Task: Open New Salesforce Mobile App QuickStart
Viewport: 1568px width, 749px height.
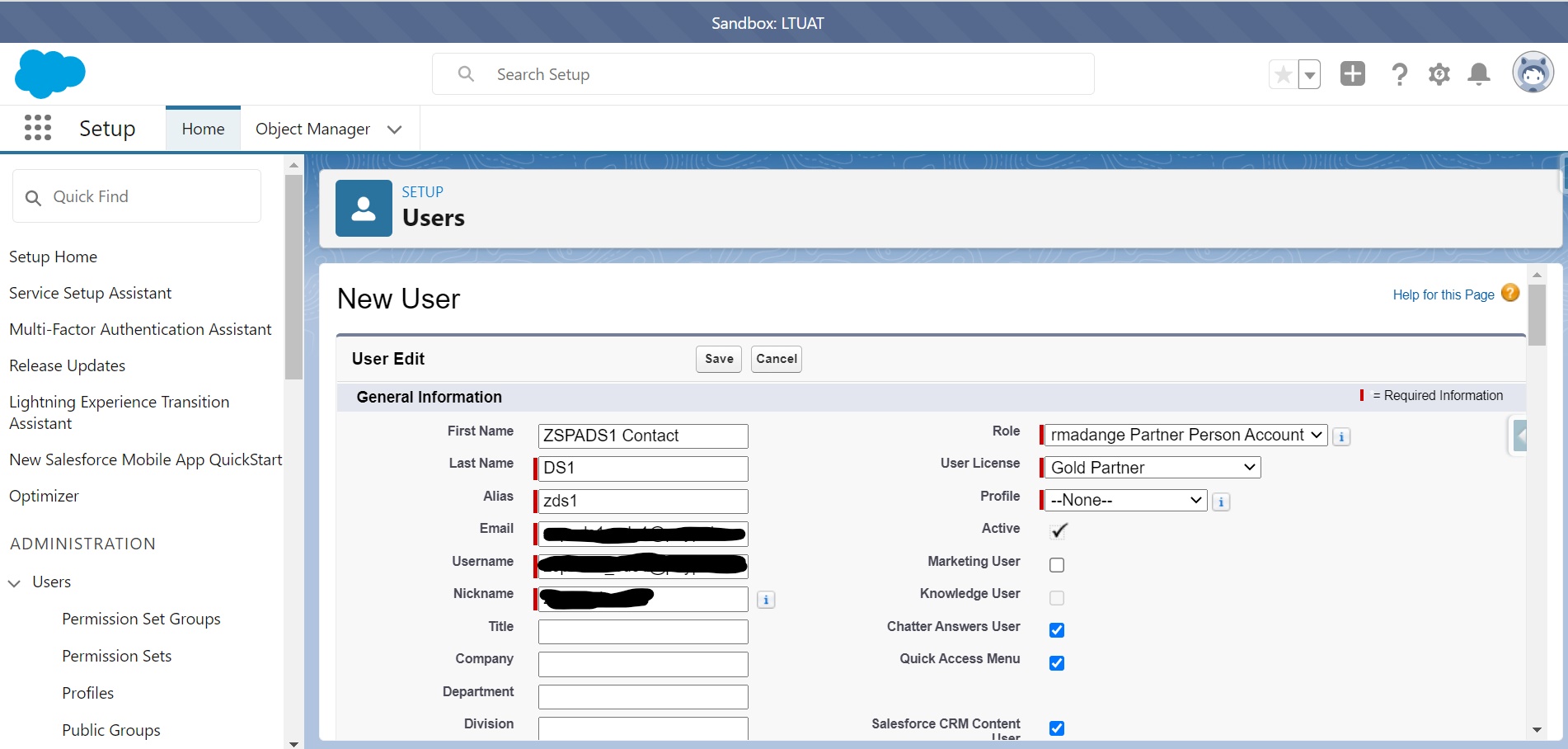Action: click(145, 459)
